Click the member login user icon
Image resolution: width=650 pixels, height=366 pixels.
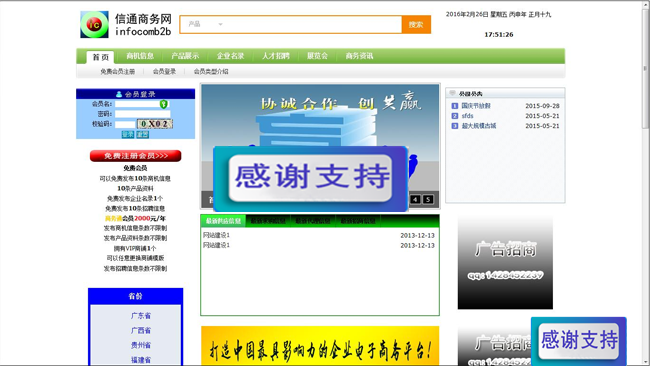[x=119, y=94]
